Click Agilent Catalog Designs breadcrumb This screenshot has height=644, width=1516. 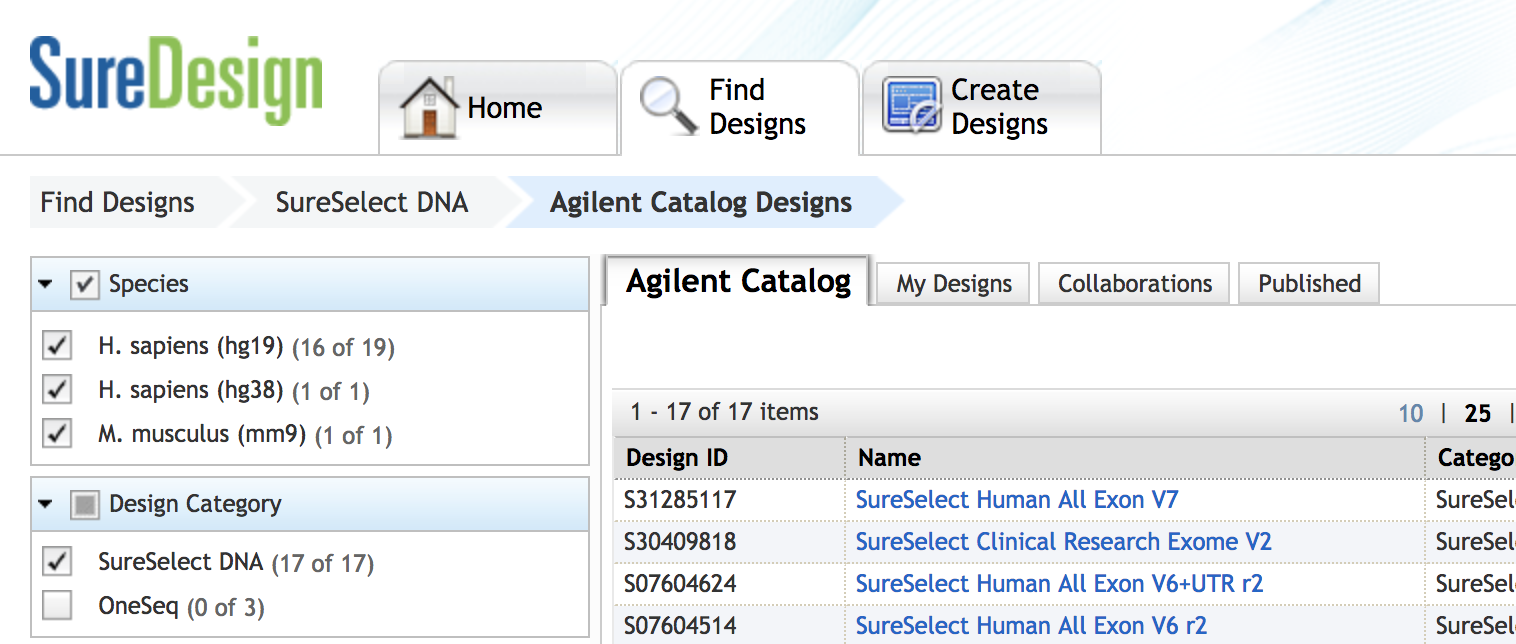[701, 202]
